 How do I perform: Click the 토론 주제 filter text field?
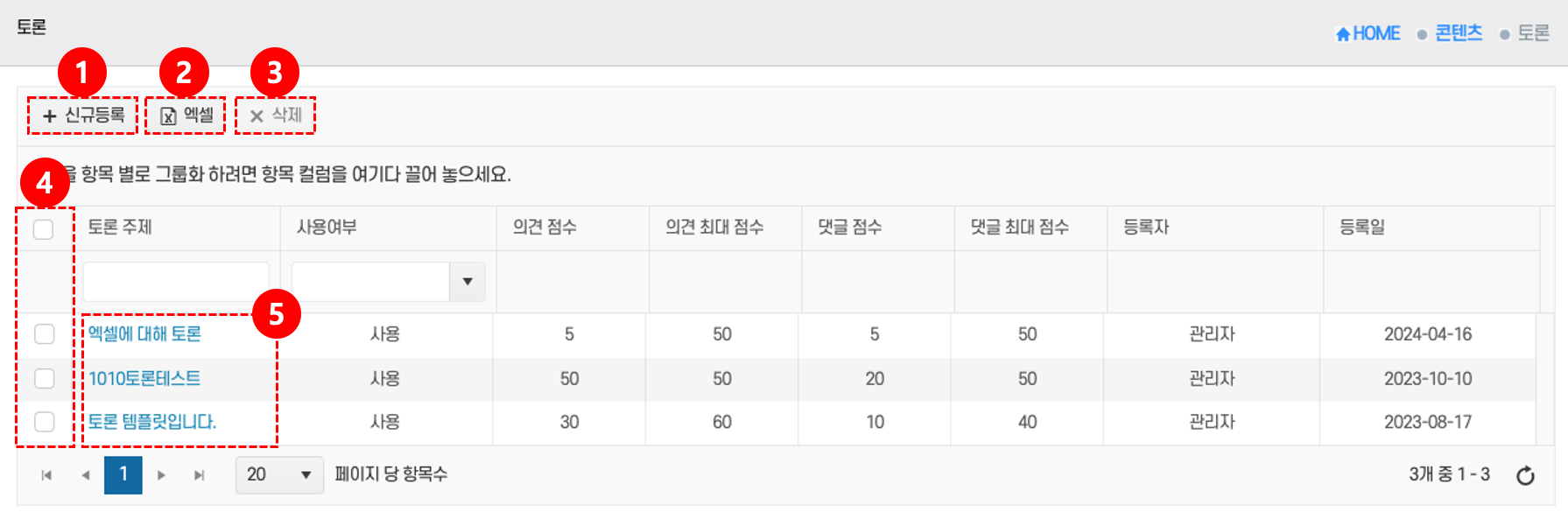coord(176,282)
